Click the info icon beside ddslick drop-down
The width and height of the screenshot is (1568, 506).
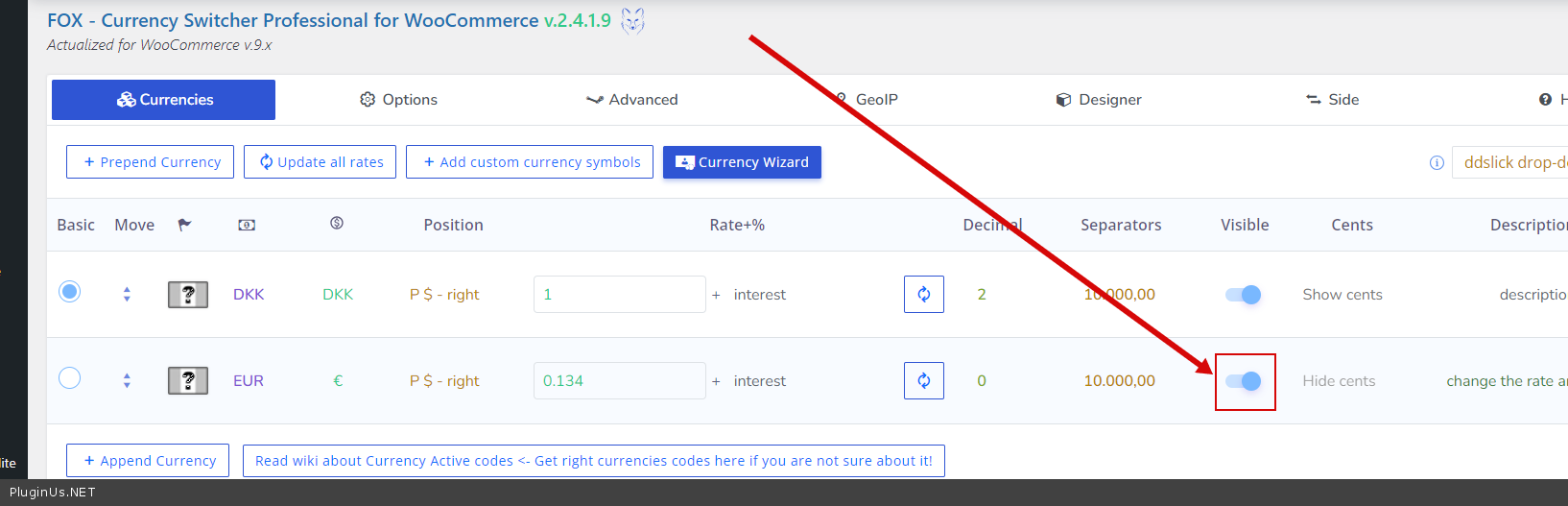1437,163
